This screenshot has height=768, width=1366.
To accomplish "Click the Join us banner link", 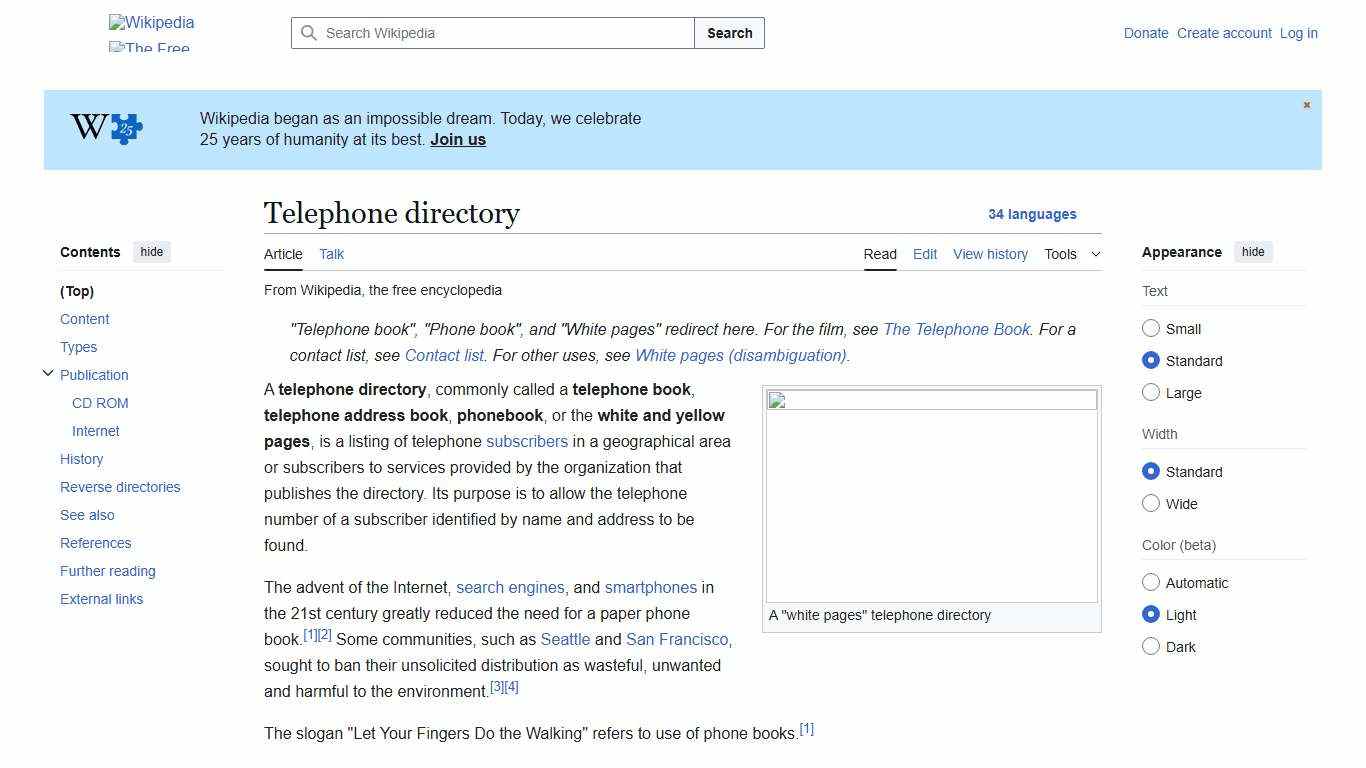I will [457, 139].
